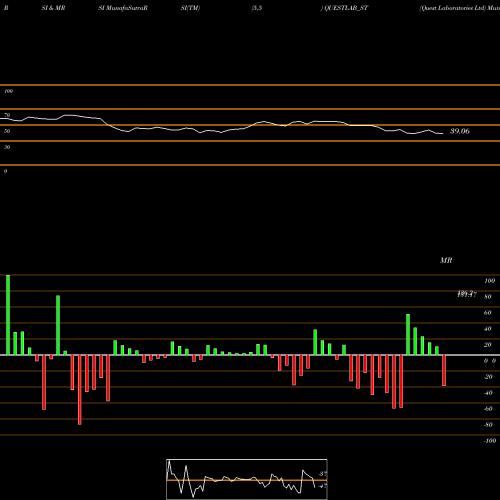The image size is (500, 500).
Task: Click the 'SI MunafaSutraR' header text
Action: 123,8
